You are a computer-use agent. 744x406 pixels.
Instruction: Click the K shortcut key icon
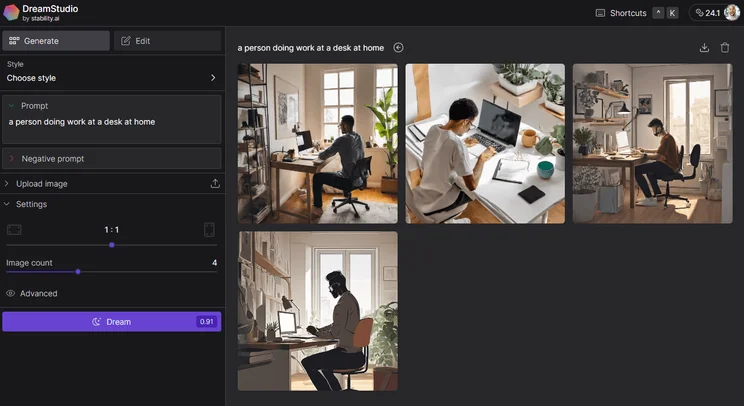pos(672,13)
